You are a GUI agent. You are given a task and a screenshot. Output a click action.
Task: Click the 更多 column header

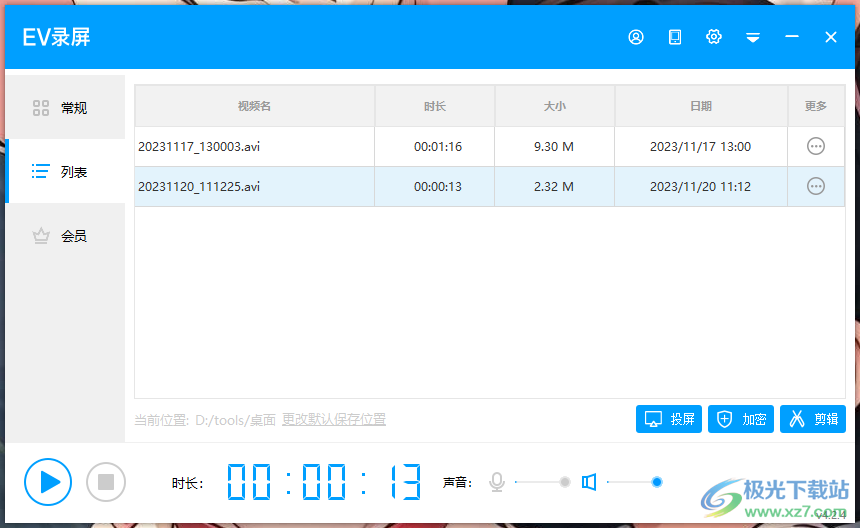[x=816, y=106]
